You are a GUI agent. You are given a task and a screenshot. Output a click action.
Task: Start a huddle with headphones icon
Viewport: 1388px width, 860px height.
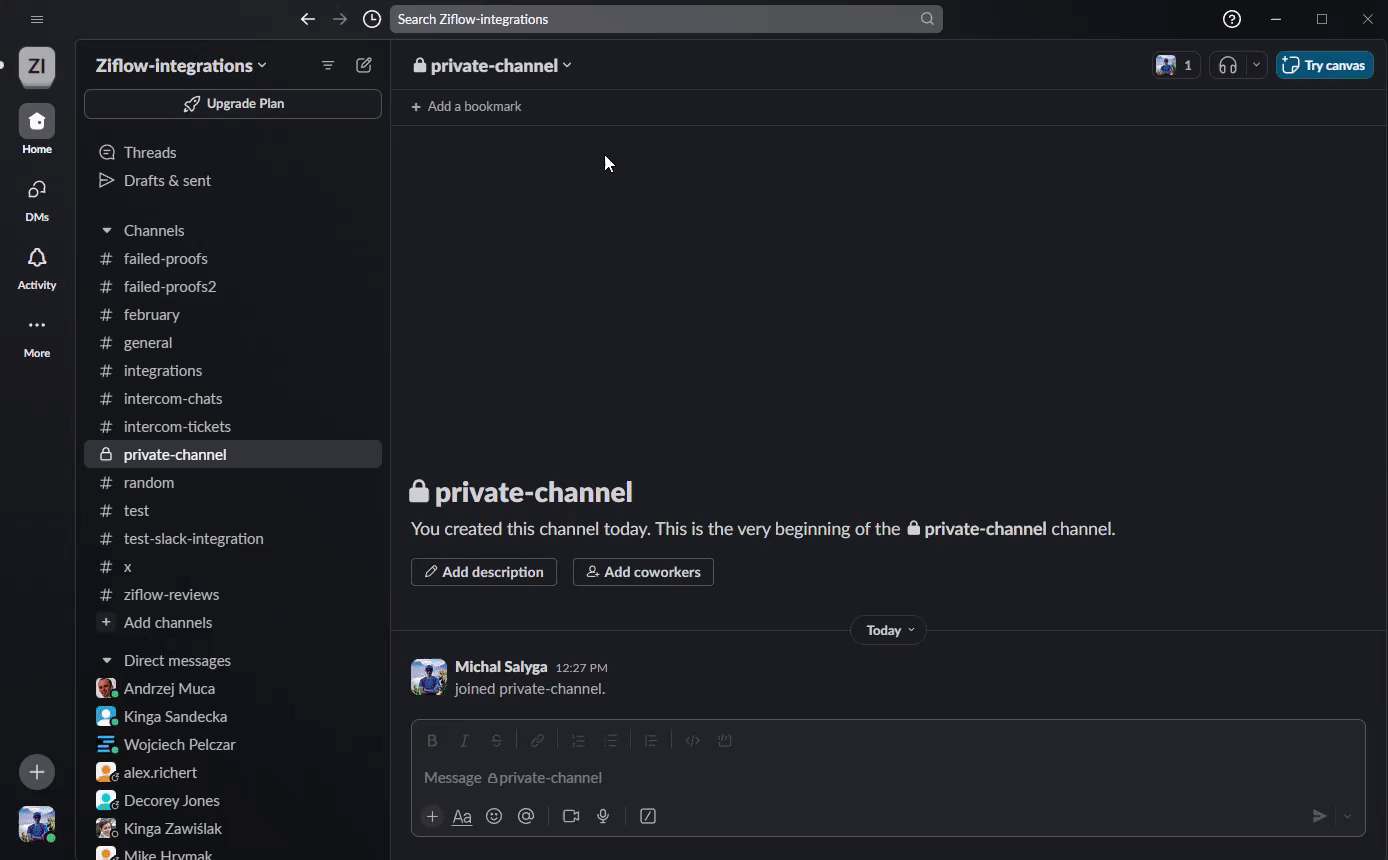coord(1228,65)
